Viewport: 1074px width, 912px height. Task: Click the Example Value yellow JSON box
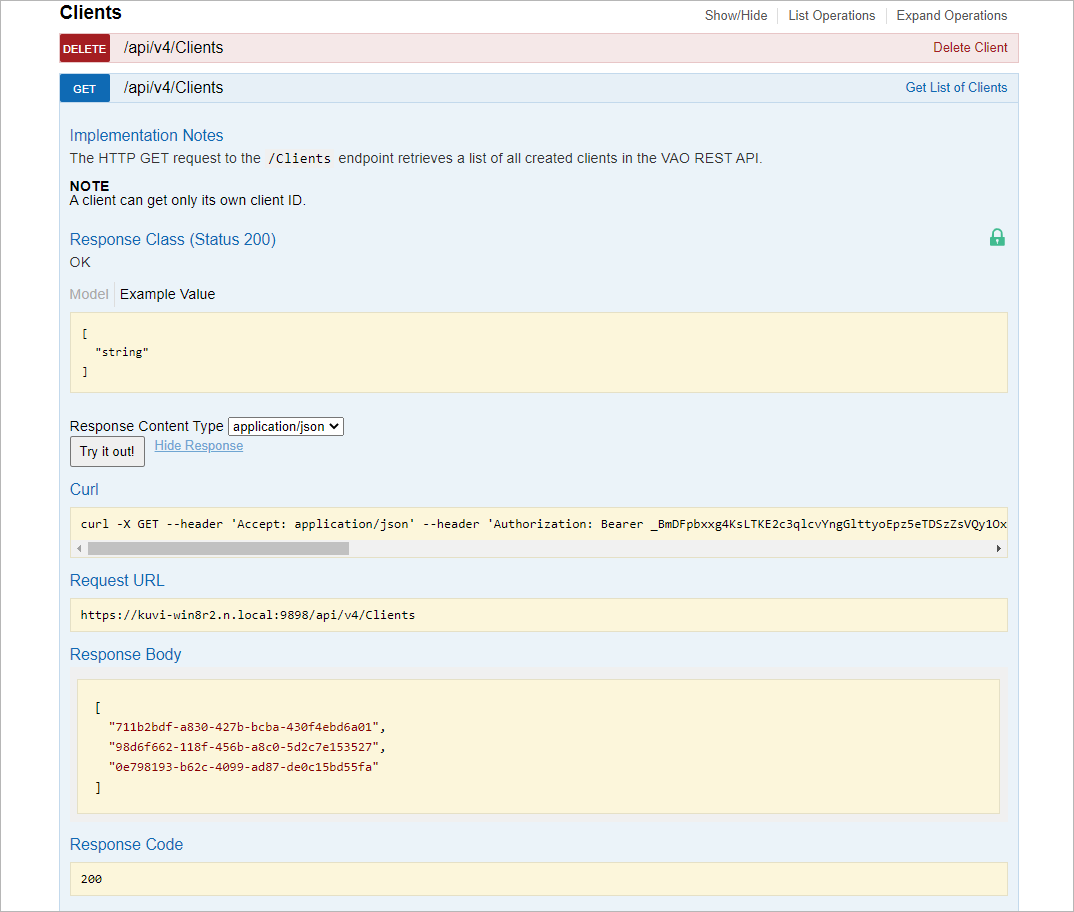538,352
